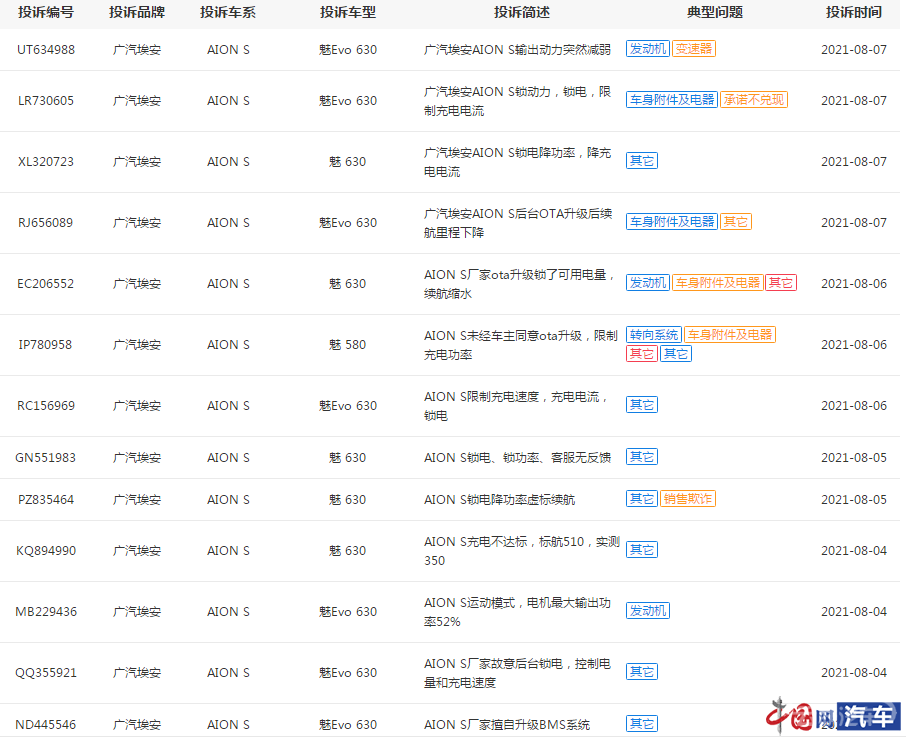Click 其它 tag in GN551983 row
Viewport: 906px width, 744px height.
[642, 457]
